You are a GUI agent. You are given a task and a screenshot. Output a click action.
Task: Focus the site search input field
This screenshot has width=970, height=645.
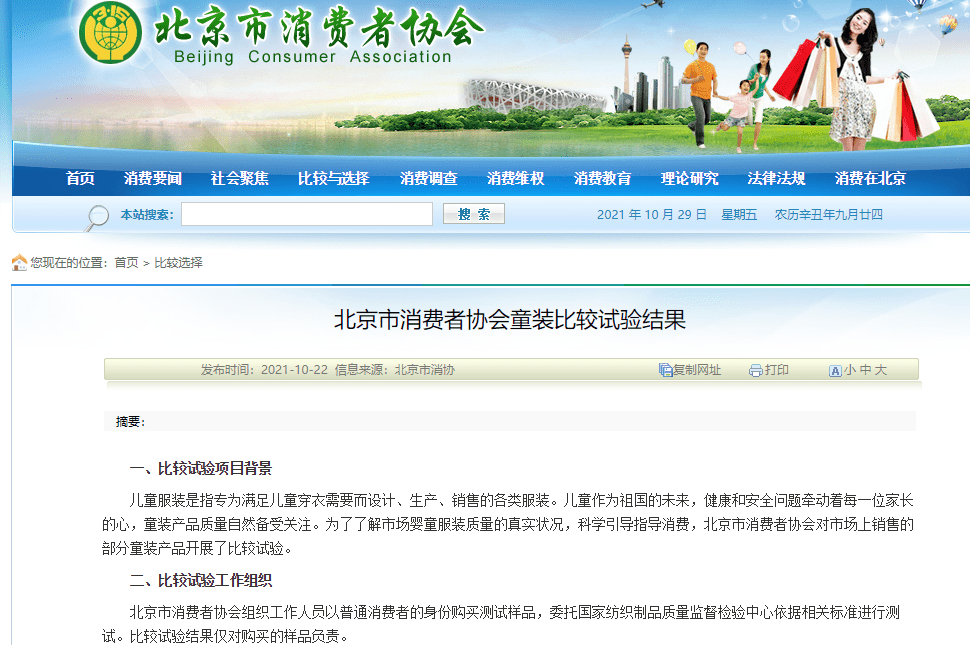click(x=307, y=214)
